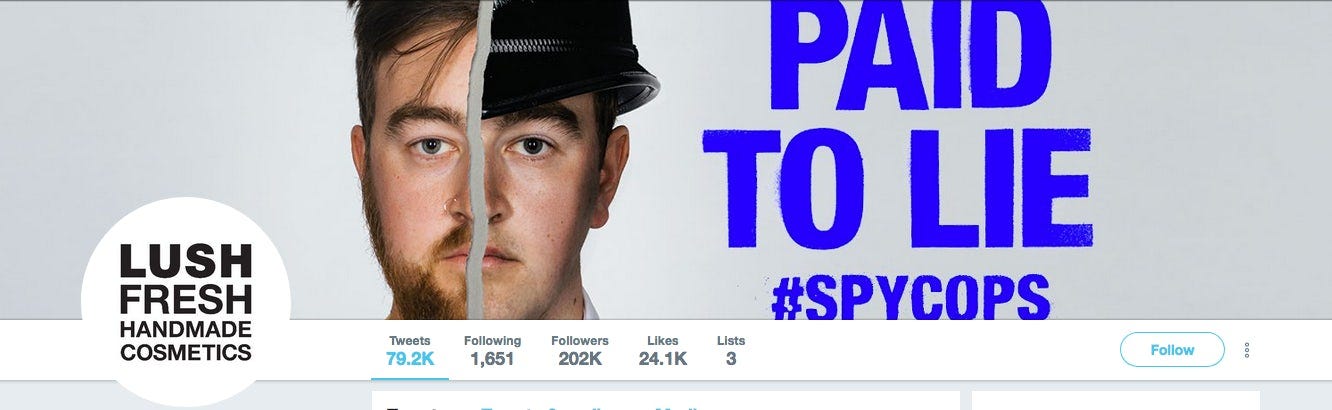Open the three-dot more options menu
Viewport: 1332px width, 410px height.
(1247, 350)
